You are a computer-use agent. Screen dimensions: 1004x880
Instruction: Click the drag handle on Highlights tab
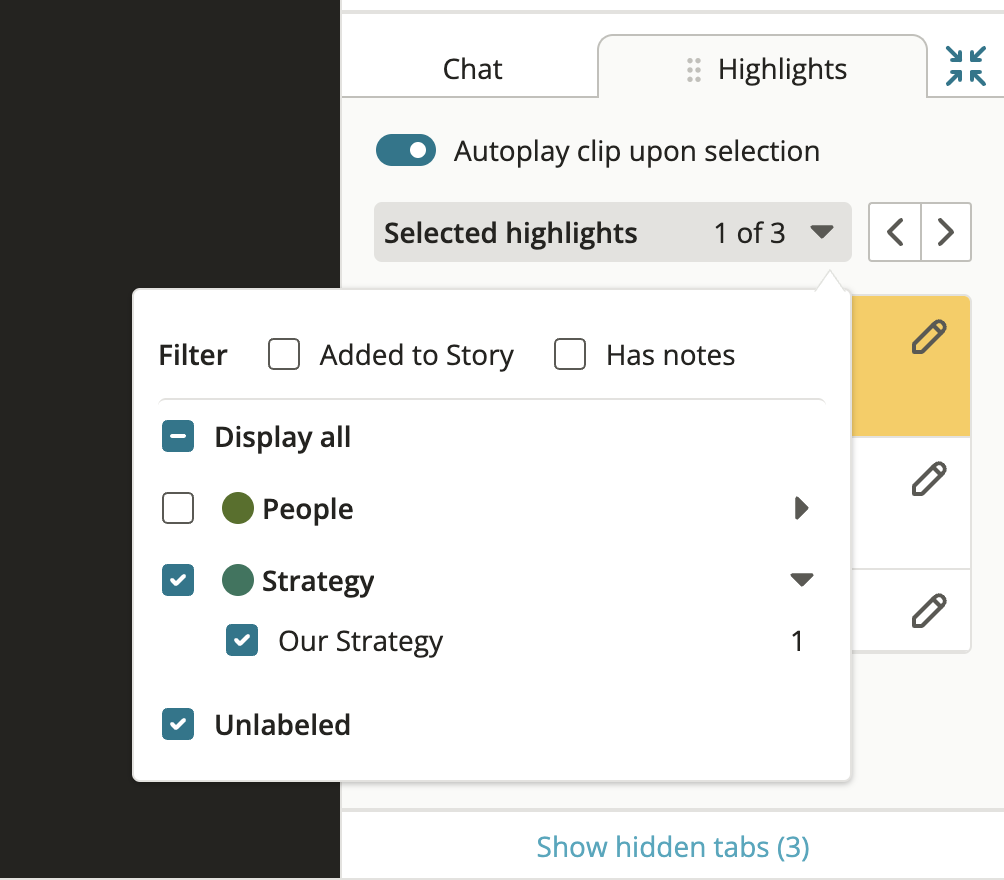pyautogui.click(x=693, y=70)
